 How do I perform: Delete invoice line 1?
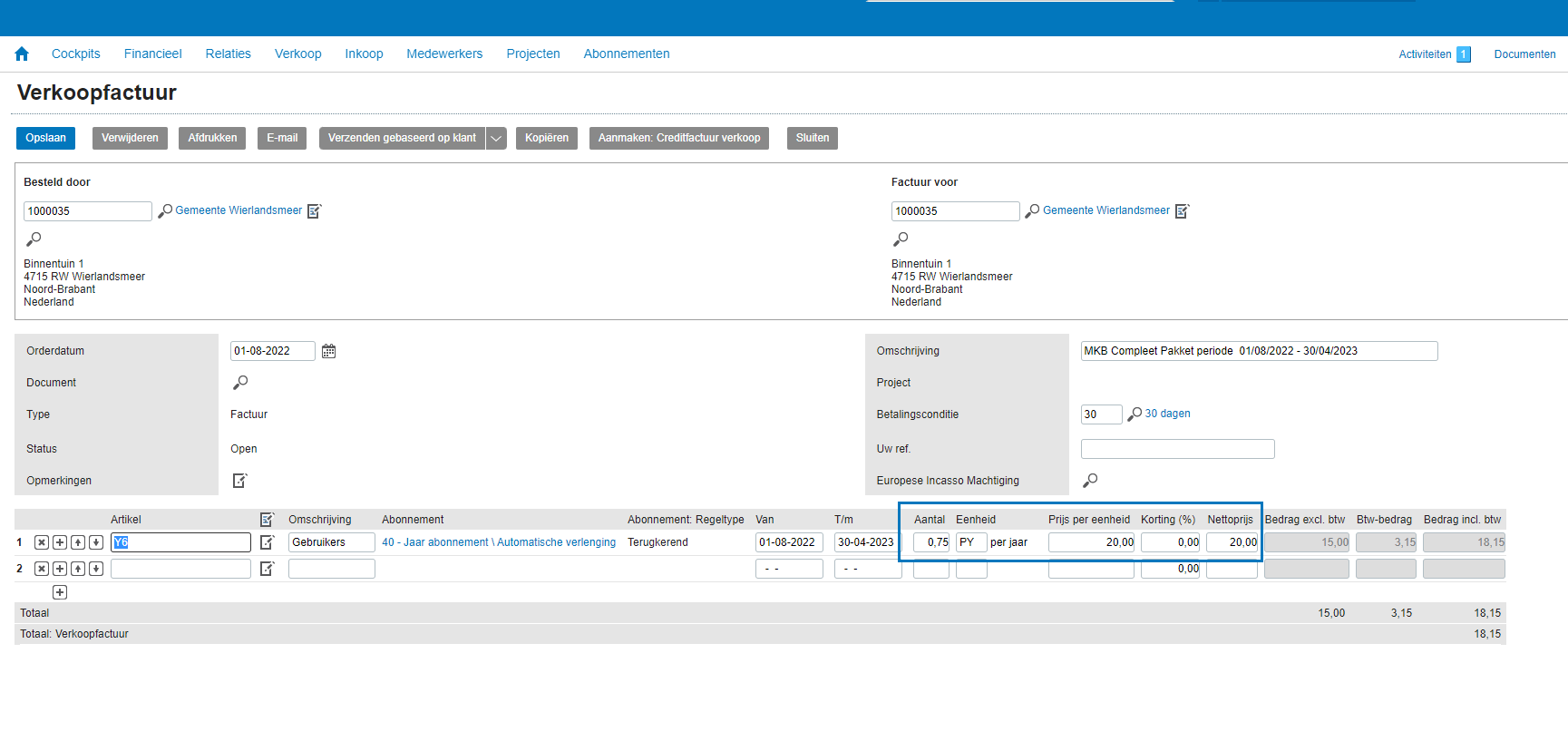click(42, 542)
